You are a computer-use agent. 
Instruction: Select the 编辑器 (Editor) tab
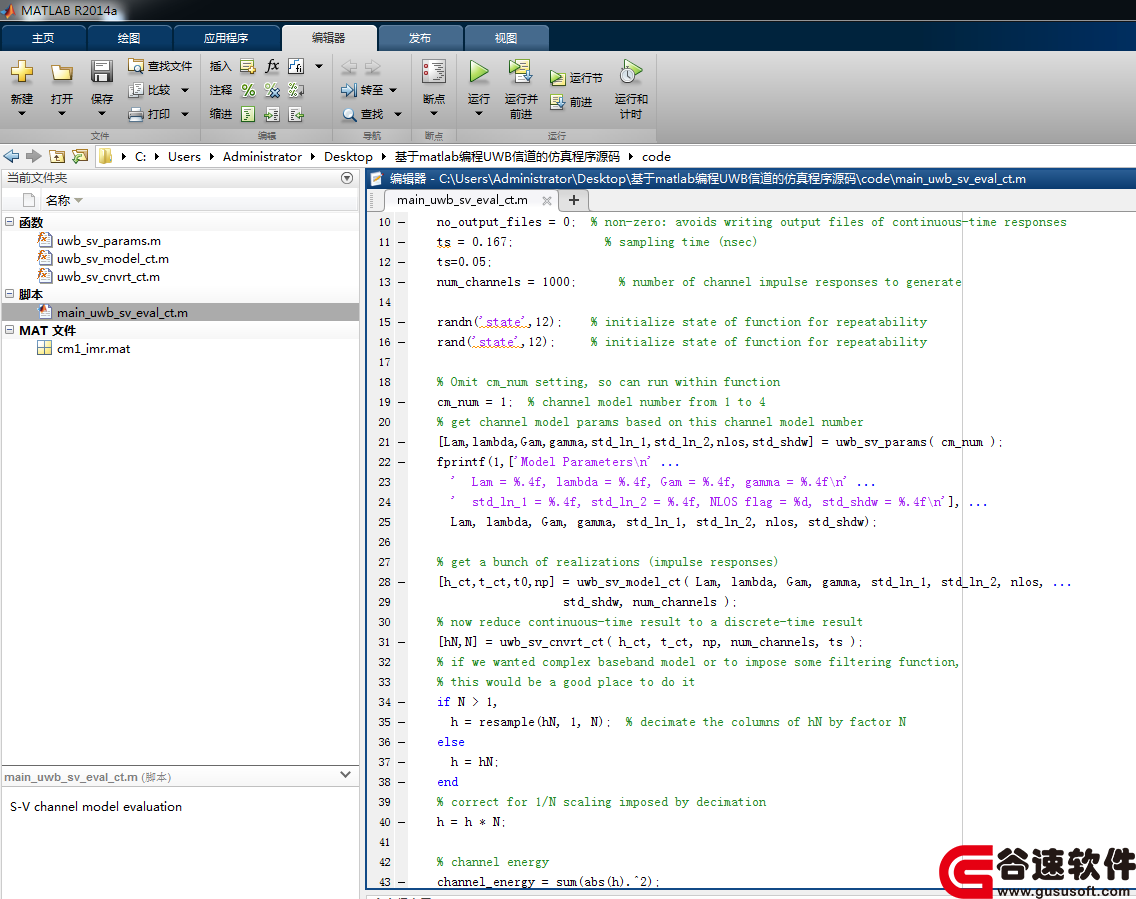[x=329, y=38]
